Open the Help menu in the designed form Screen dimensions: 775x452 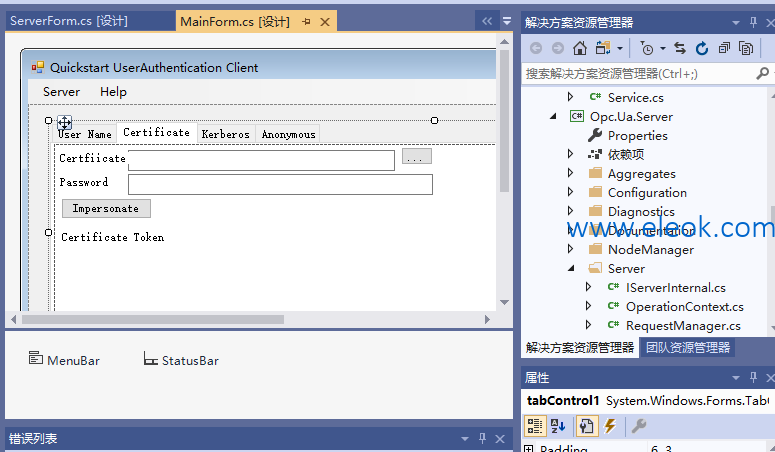[113, 91]
